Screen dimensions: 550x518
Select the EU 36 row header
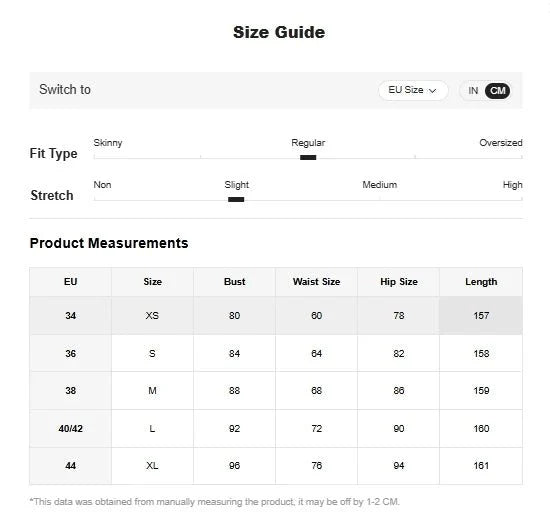71,353
